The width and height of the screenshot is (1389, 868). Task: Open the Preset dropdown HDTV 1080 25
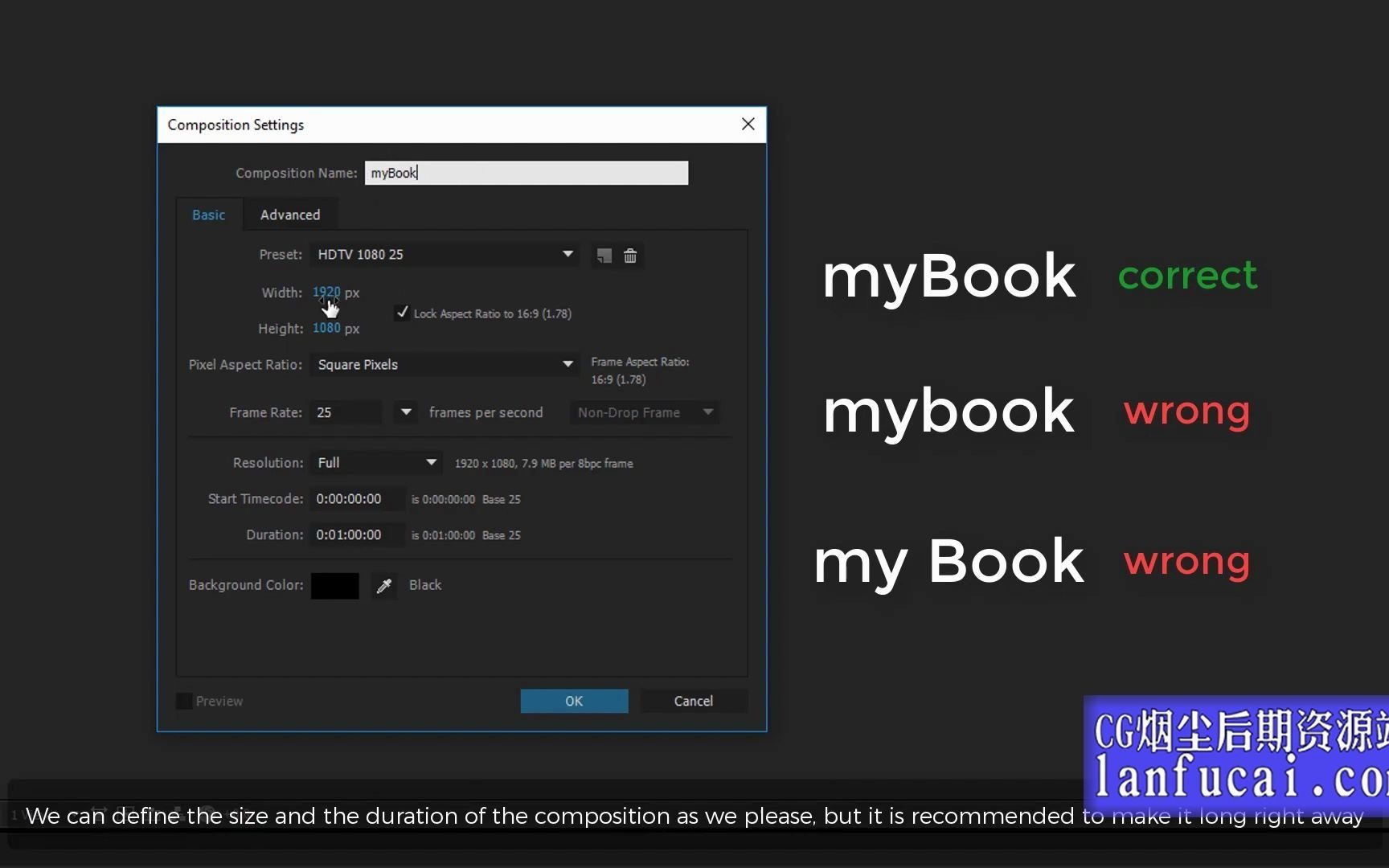pyautogui.click(x=445, y=255)
